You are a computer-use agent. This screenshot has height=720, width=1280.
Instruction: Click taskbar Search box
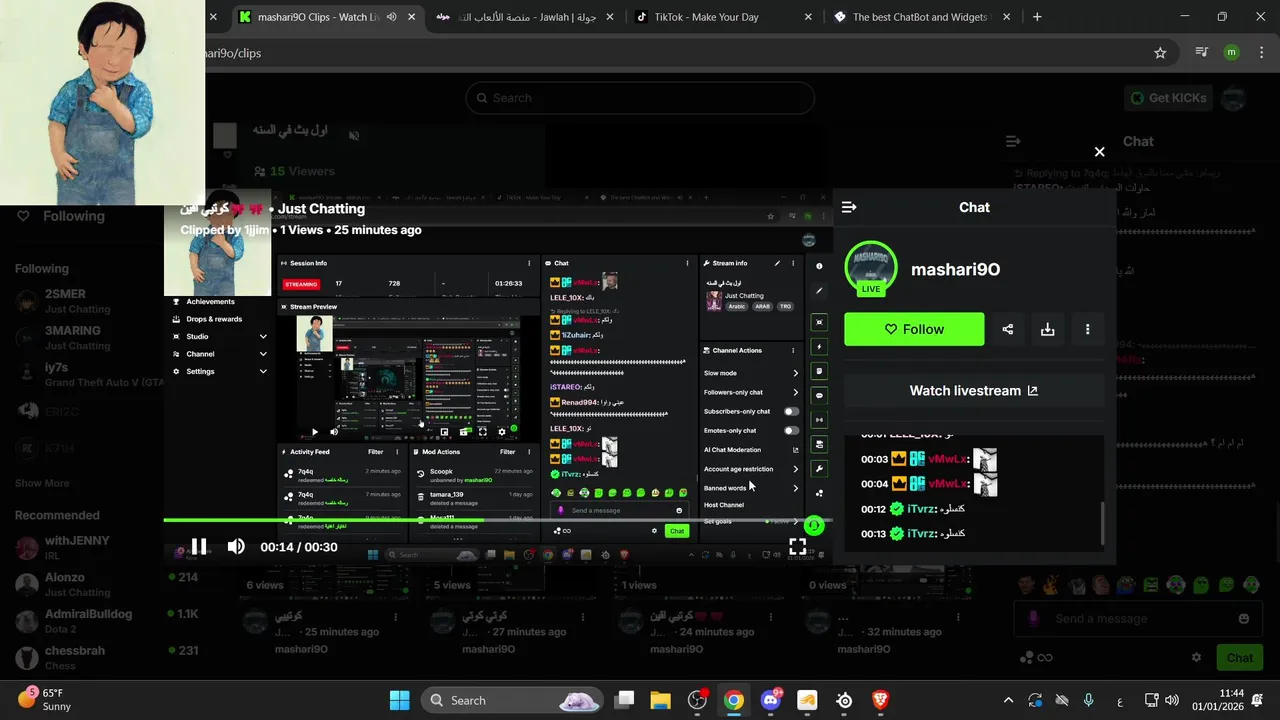(x=511, y=700)
